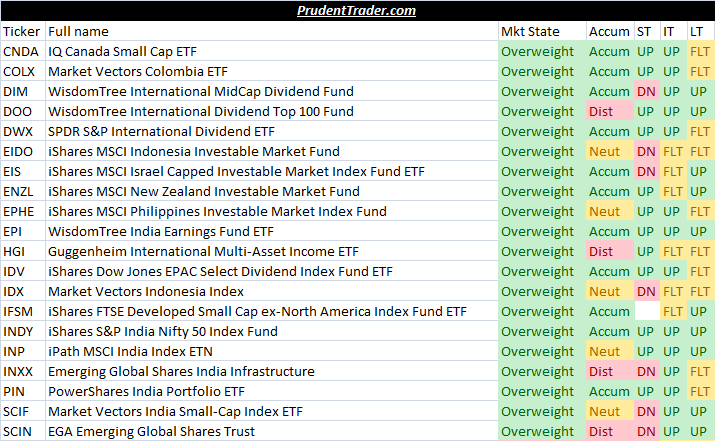Click the Accum column header
This screenshot has height=444, width=715.
(x=609, y=31)
